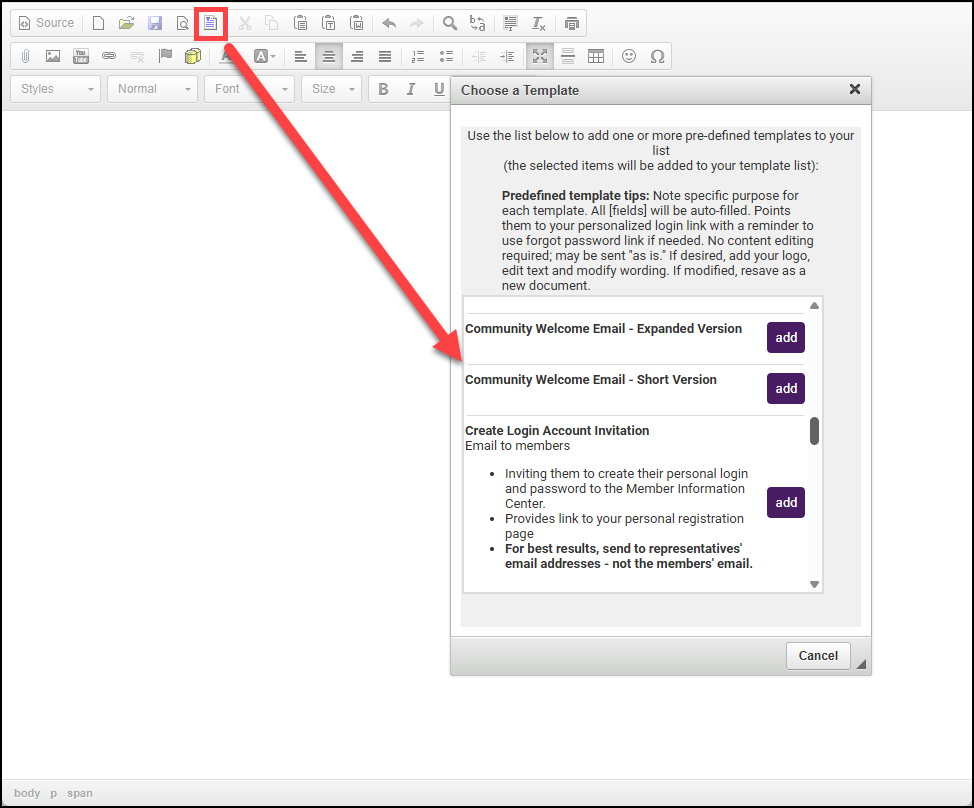The image size is (974, 808).
Task: Add Create Login Account Invitation template
Action: click(785, 503)
